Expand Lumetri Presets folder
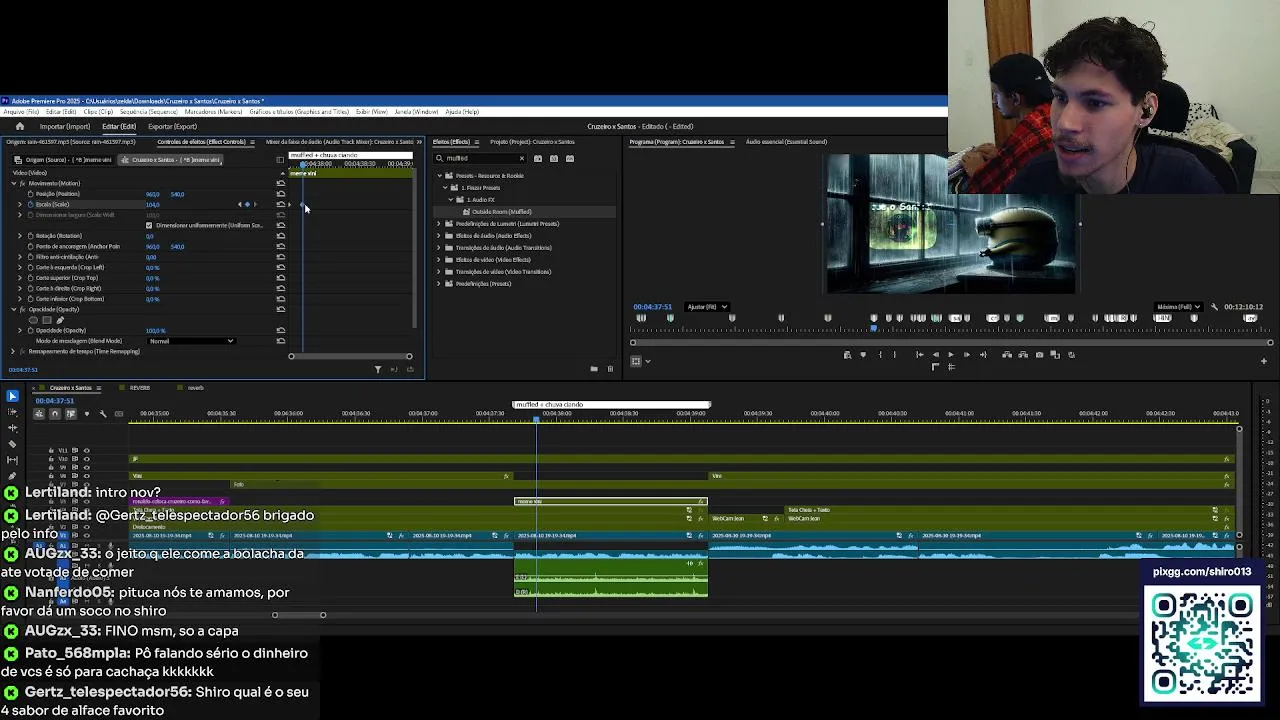The height and width of the screenshot is (720, 1280). point(438,224)
